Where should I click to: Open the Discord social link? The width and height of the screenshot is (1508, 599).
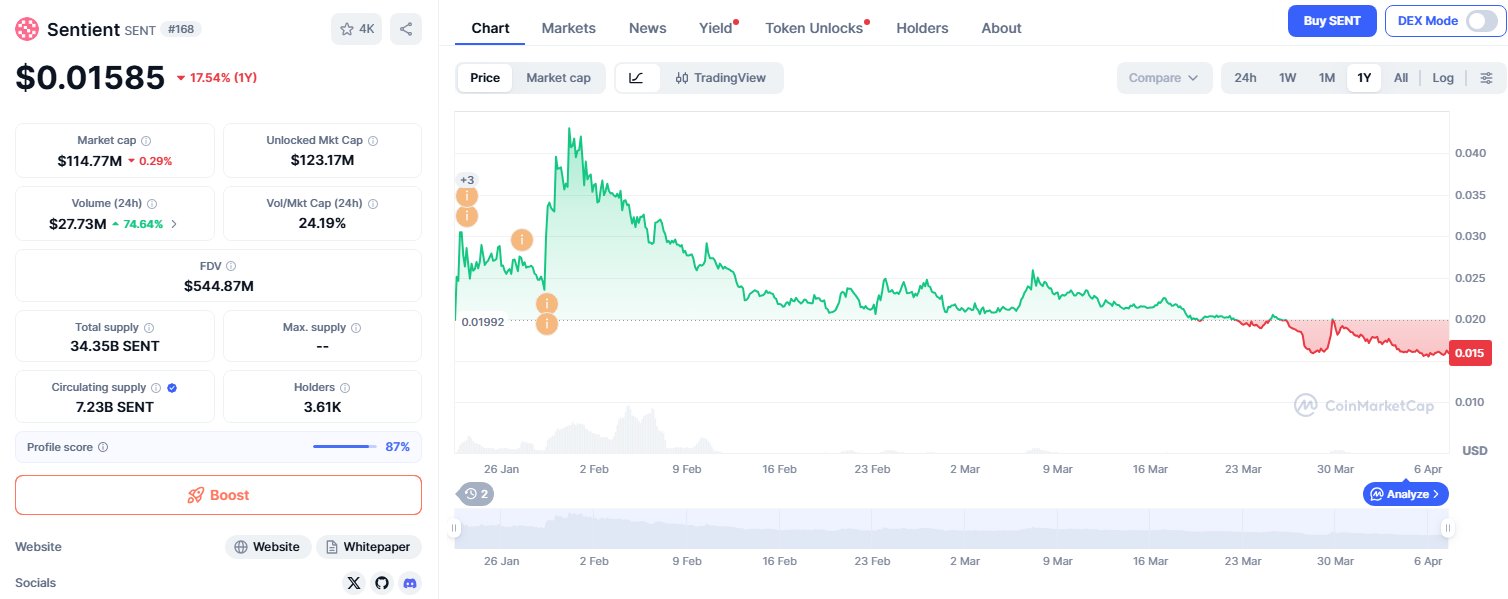(x=408, y=583)
